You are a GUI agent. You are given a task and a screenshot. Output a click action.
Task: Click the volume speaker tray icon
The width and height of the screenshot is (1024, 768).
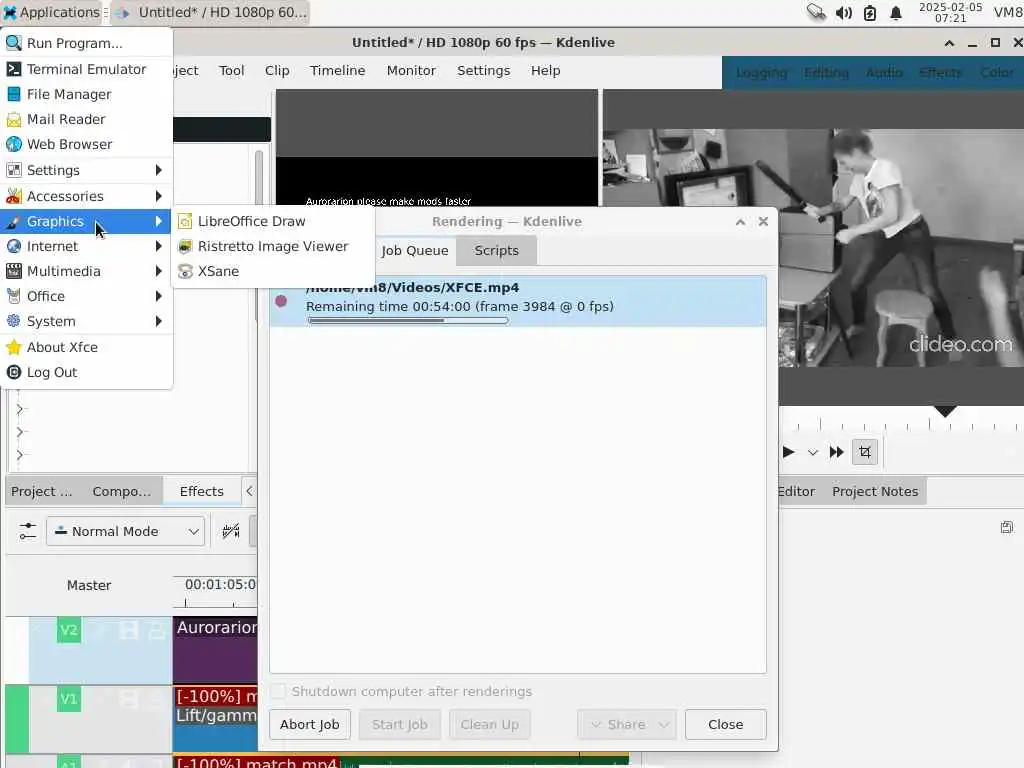coord(843,12)
